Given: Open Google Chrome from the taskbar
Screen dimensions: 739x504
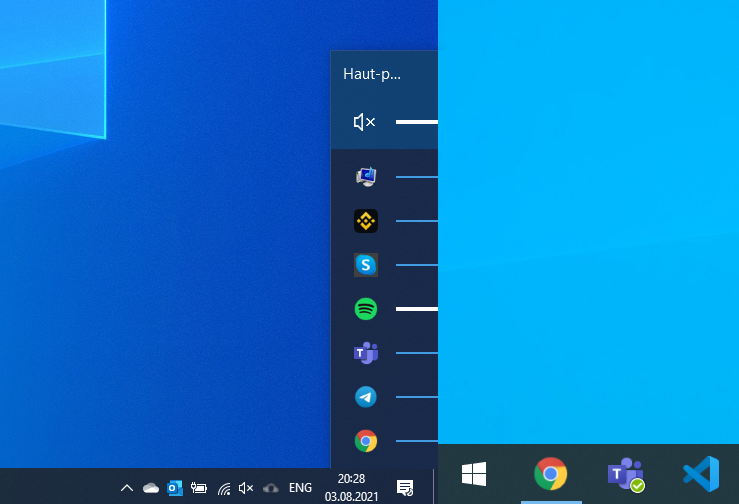Looking at the screenshot, I should point(550,474).
